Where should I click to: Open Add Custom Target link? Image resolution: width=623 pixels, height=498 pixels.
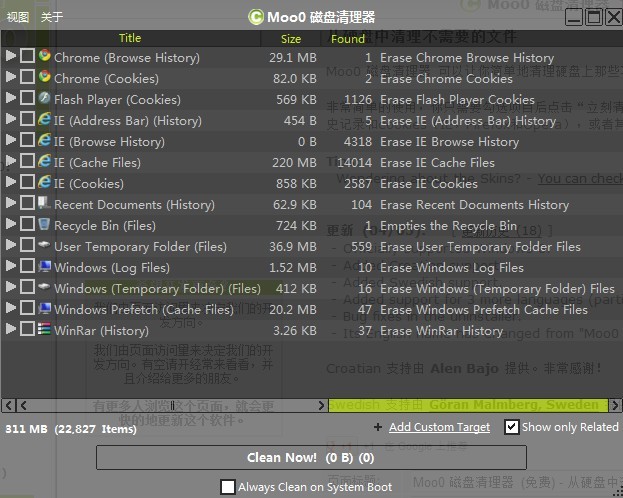(439, 427)
